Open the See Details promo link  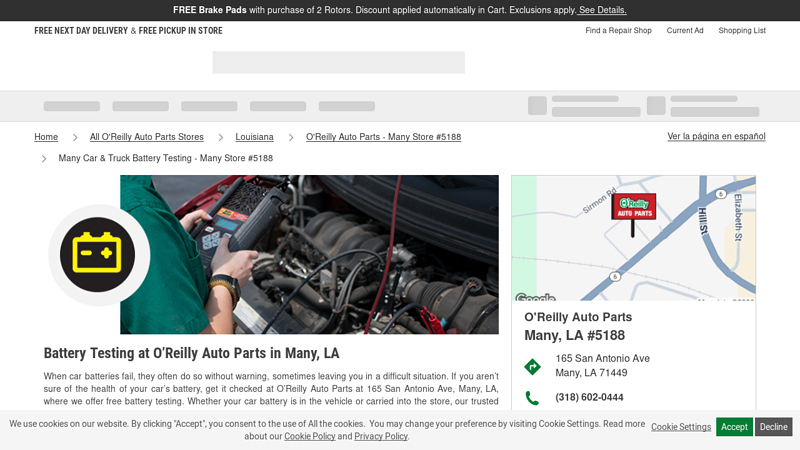tap(602, 10)
